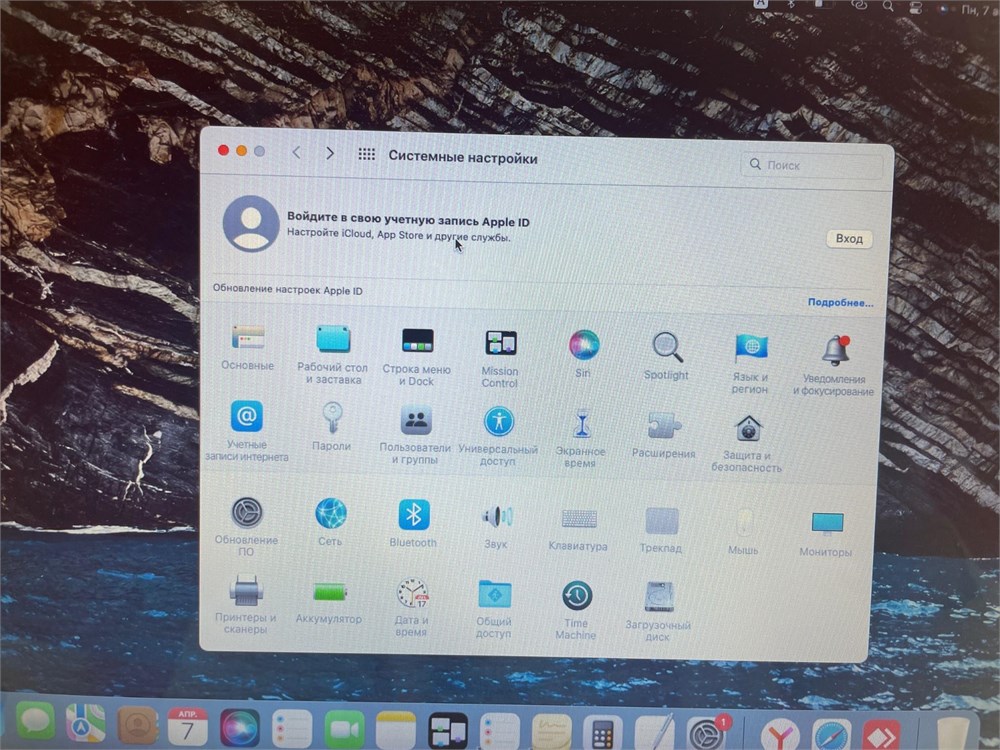The width and height of the screenshot is (1000, 750).
Task: Open the Звук sound pane
Action: point(496,526)
